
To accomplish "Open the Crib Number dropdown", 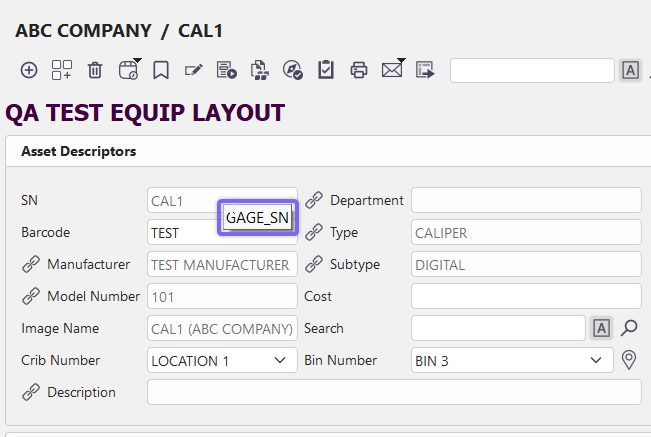I will (x=221, y=360).
